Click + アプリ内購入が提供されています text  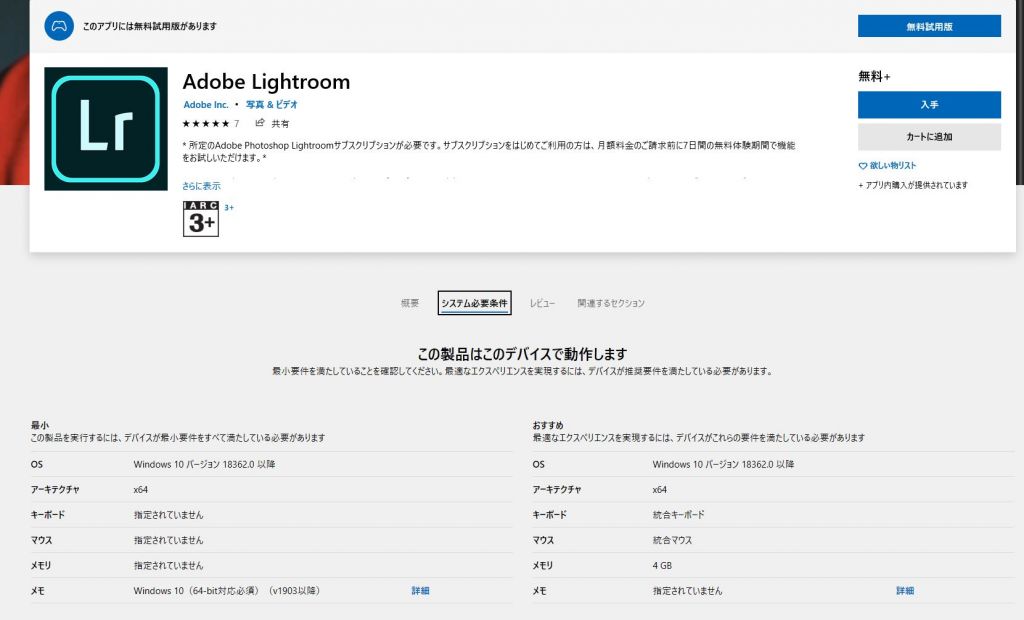click(x=913, y=186)
